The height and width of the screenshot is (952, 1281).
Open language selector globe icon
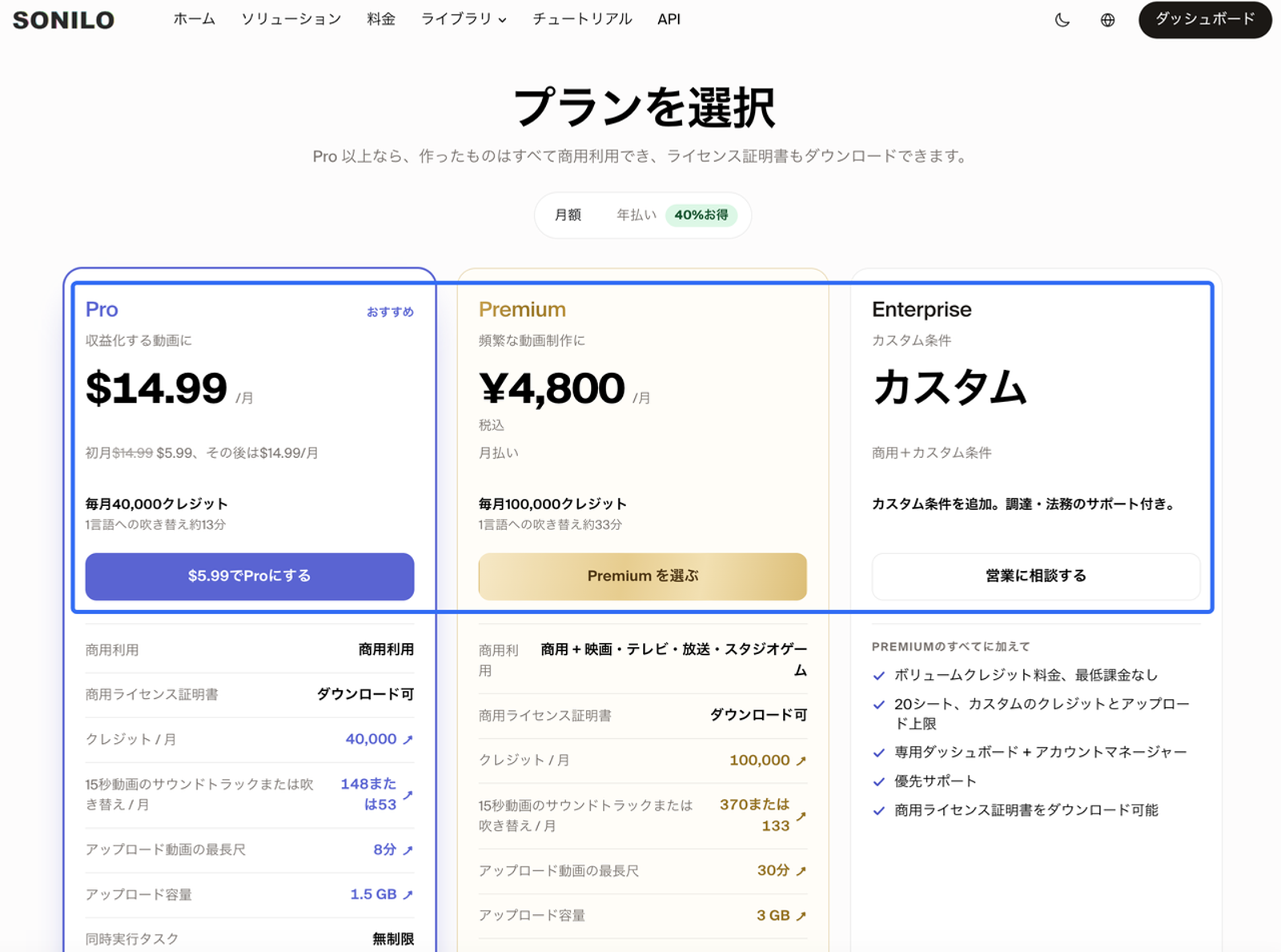point(1107,20)
